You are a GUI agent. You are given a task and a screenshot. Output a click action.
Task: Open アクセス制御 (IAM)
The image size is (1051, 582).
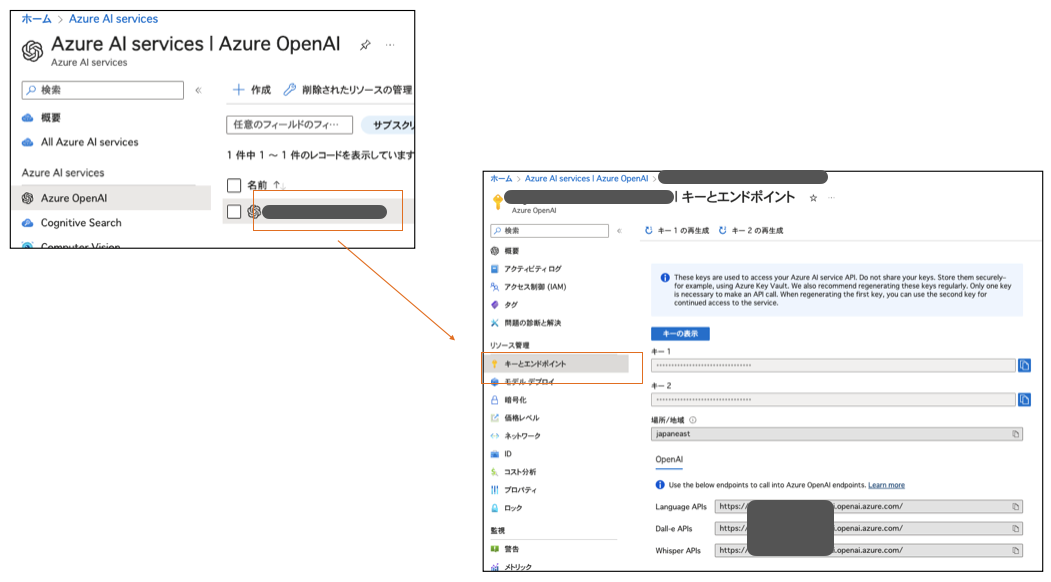tap(528, 287)
